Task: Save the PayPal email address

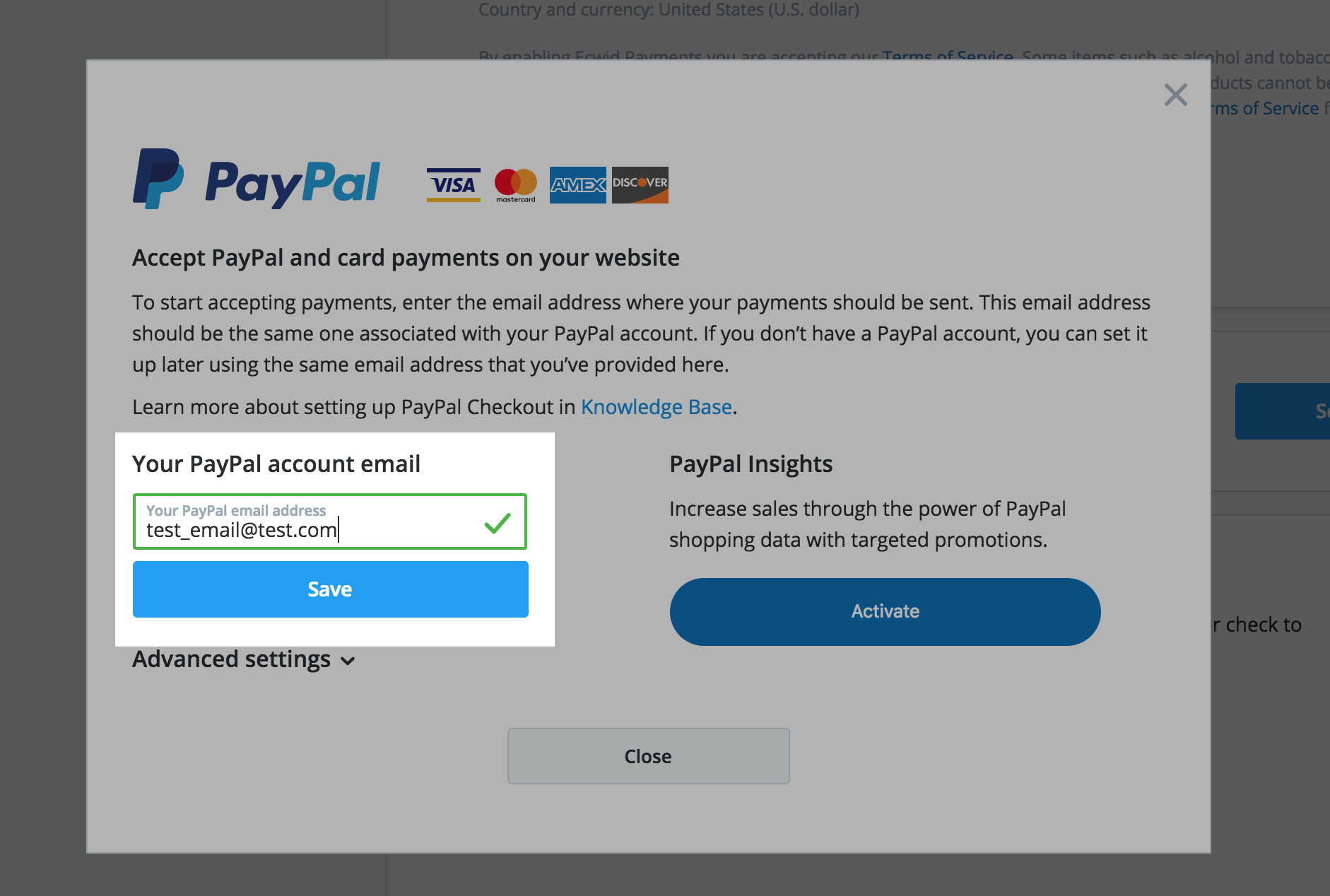Action: coord(331,589)
